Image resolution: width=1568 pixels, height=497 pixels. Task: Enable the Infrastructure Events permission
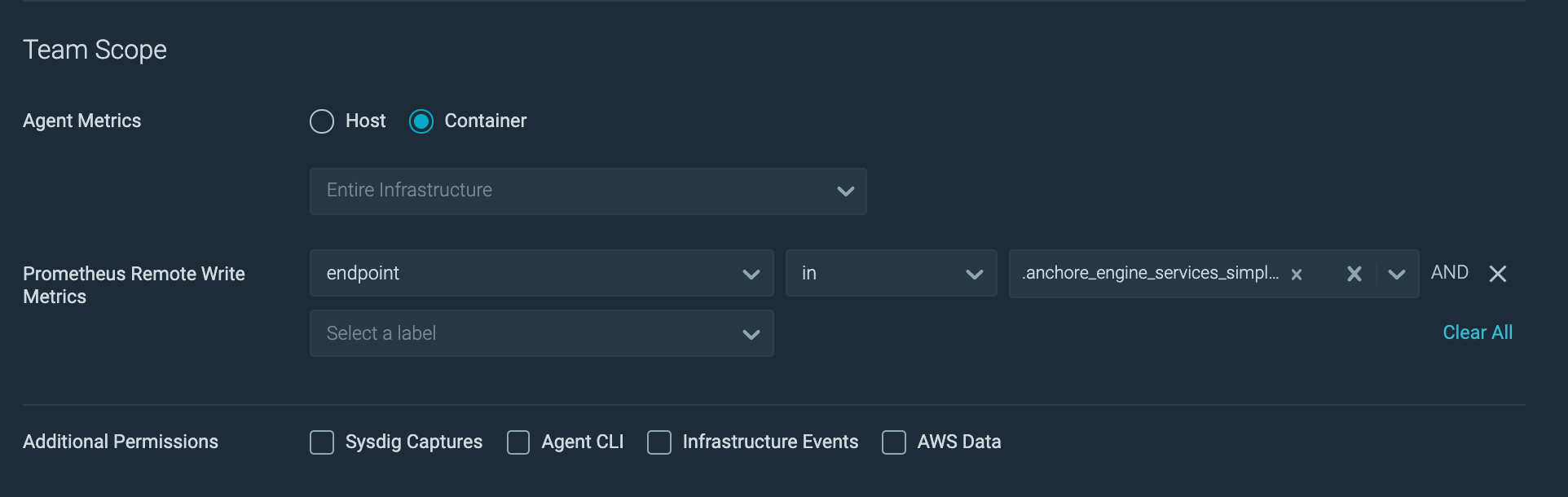point(659,442)
